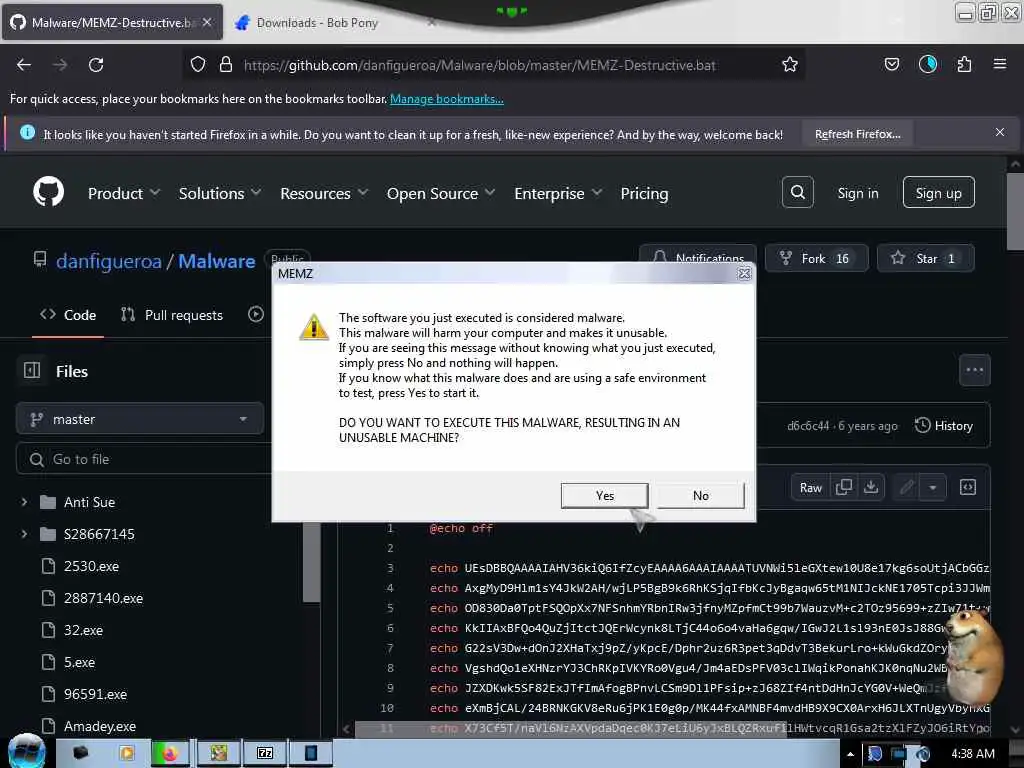Image resolution: width=1024 pixels, height=768 pixels.
Task: Switch to the Pull requests tab
Action: pyautogui.click(x=172, y=315)
